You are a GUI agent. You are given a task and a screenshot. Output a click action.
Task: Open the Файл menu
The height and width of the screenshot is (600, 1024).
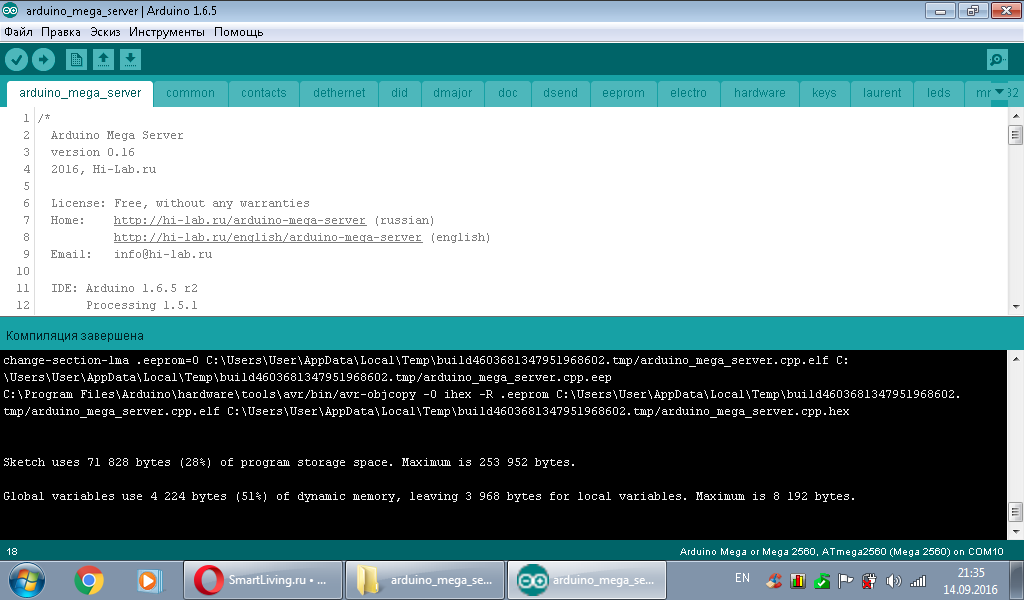(x=18, y=32)
